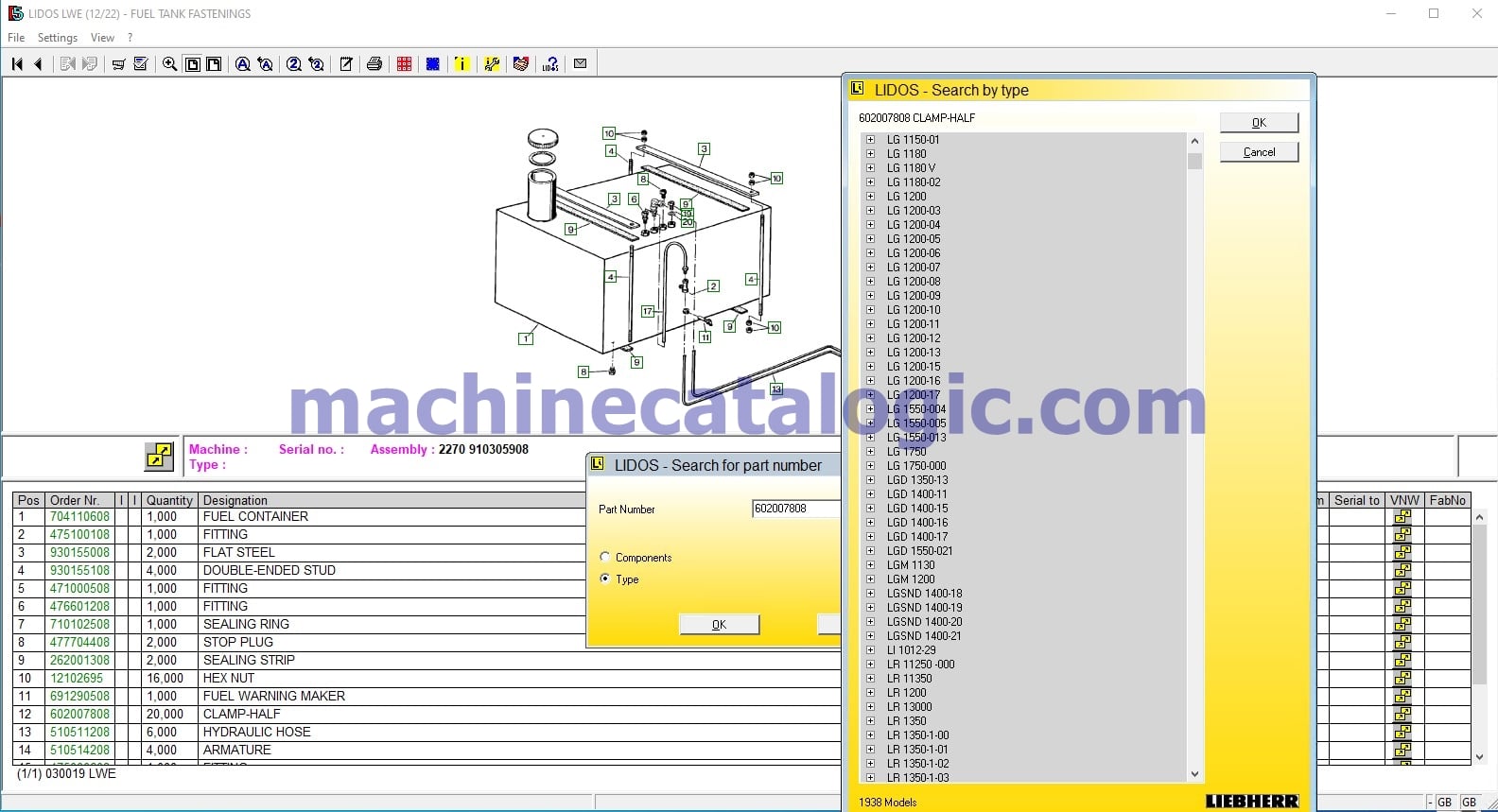The width and height of the screenshot is (1498, 812).
Task: Select LGD 1550-021 in model list
Action: click(919, 551)
